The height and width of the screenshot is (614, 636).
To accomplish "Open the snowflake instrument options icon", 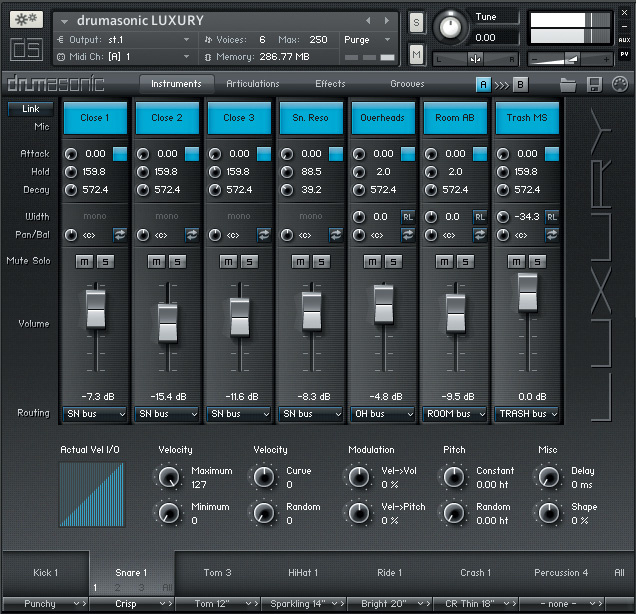I will coord(26,19).
